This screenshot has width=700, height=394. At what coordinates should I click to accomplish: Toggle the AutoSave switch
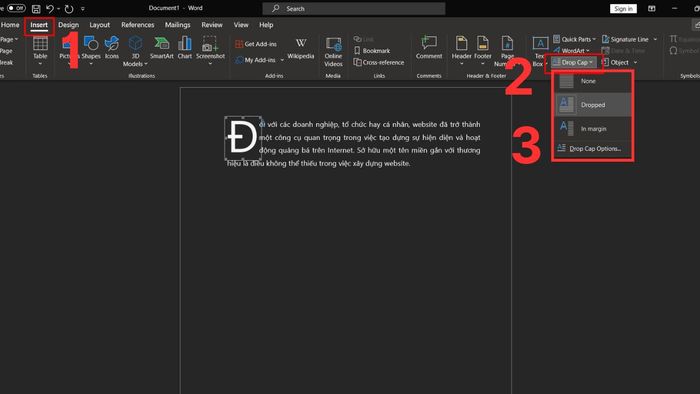[17, 8]
